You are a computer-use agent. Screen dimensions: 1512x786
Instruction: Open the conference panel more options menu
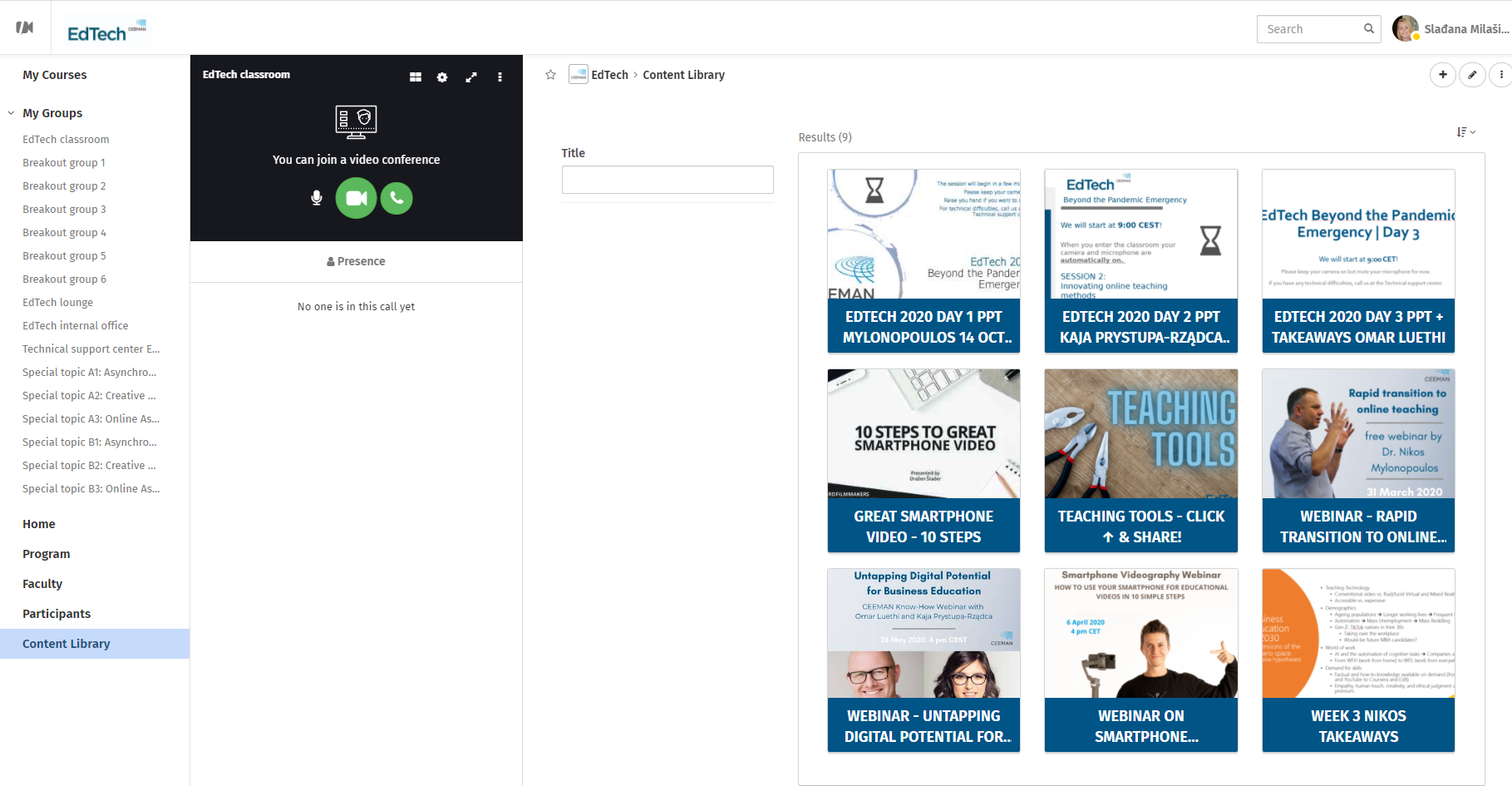tap(500, 77)
